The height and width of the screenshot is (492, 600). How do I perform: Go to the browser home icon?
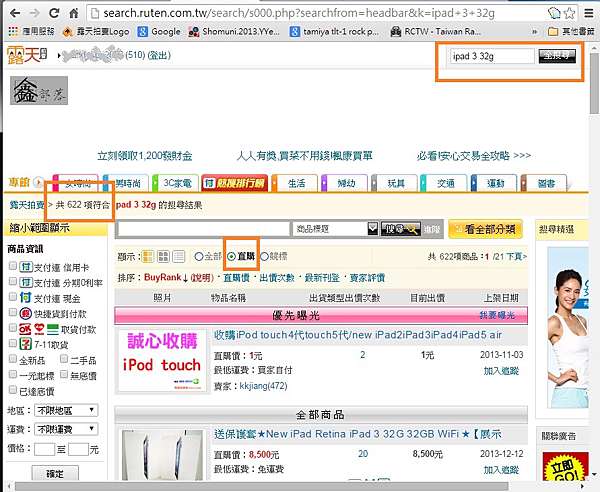(73, 13)
